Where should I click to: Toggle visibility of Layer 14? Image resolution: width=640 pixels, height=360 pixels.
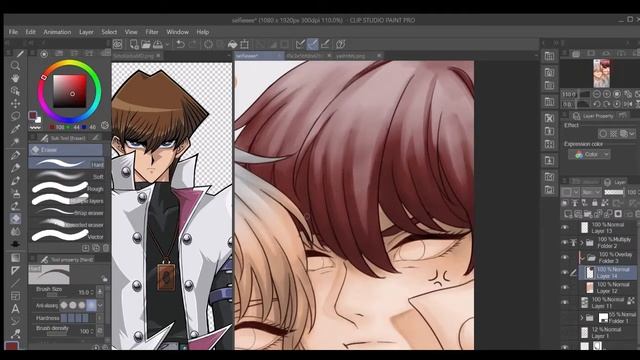565,272
